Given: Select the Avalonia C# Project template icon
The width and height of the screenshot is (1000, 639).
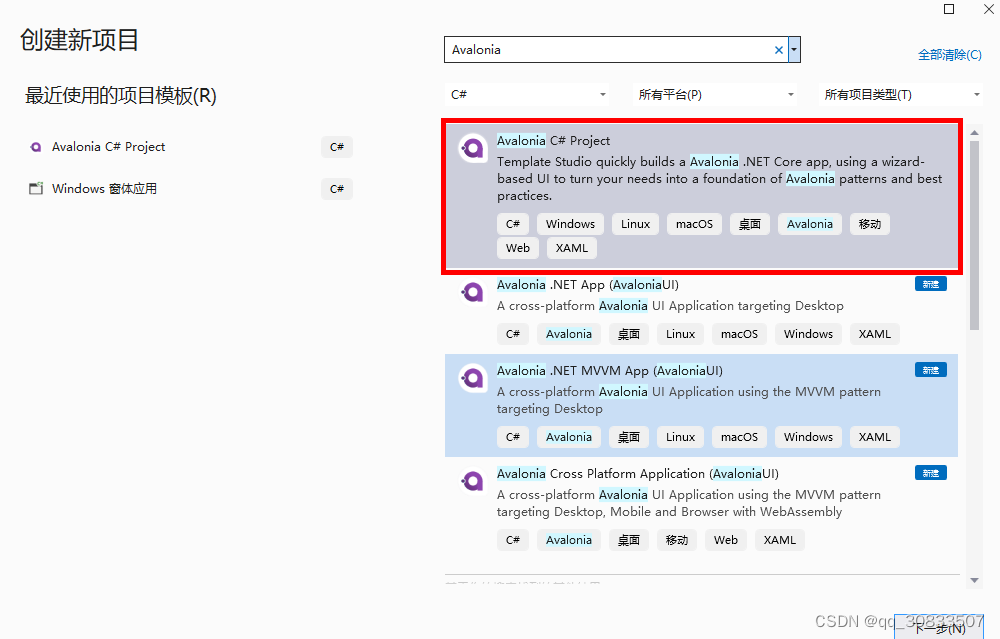Looking at the screenshot, I should click(472, 148).
